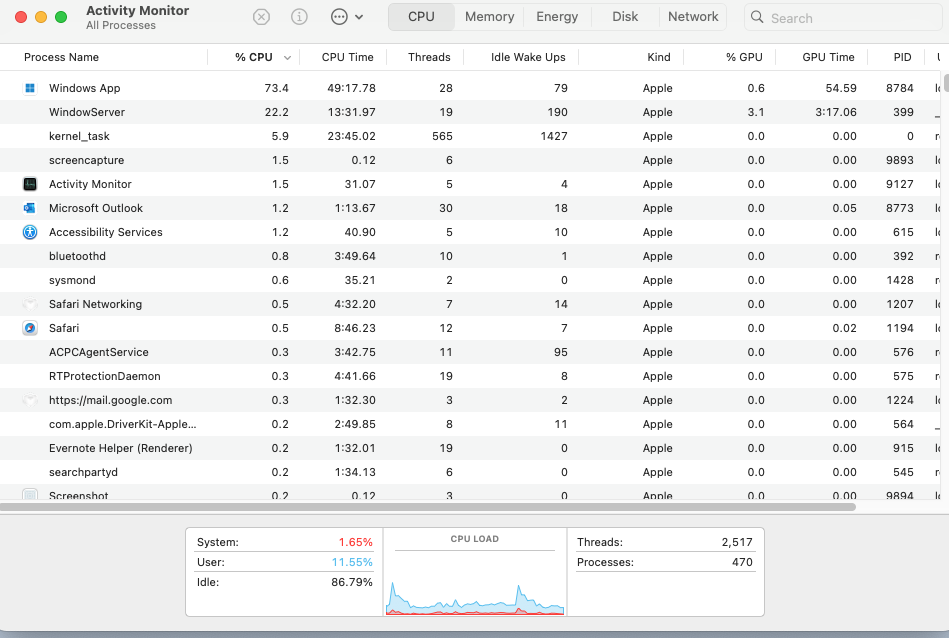Click the System 1.65% value
This screenshot has width=949, height=638.
pyautogui.click(x=355, y=542)
